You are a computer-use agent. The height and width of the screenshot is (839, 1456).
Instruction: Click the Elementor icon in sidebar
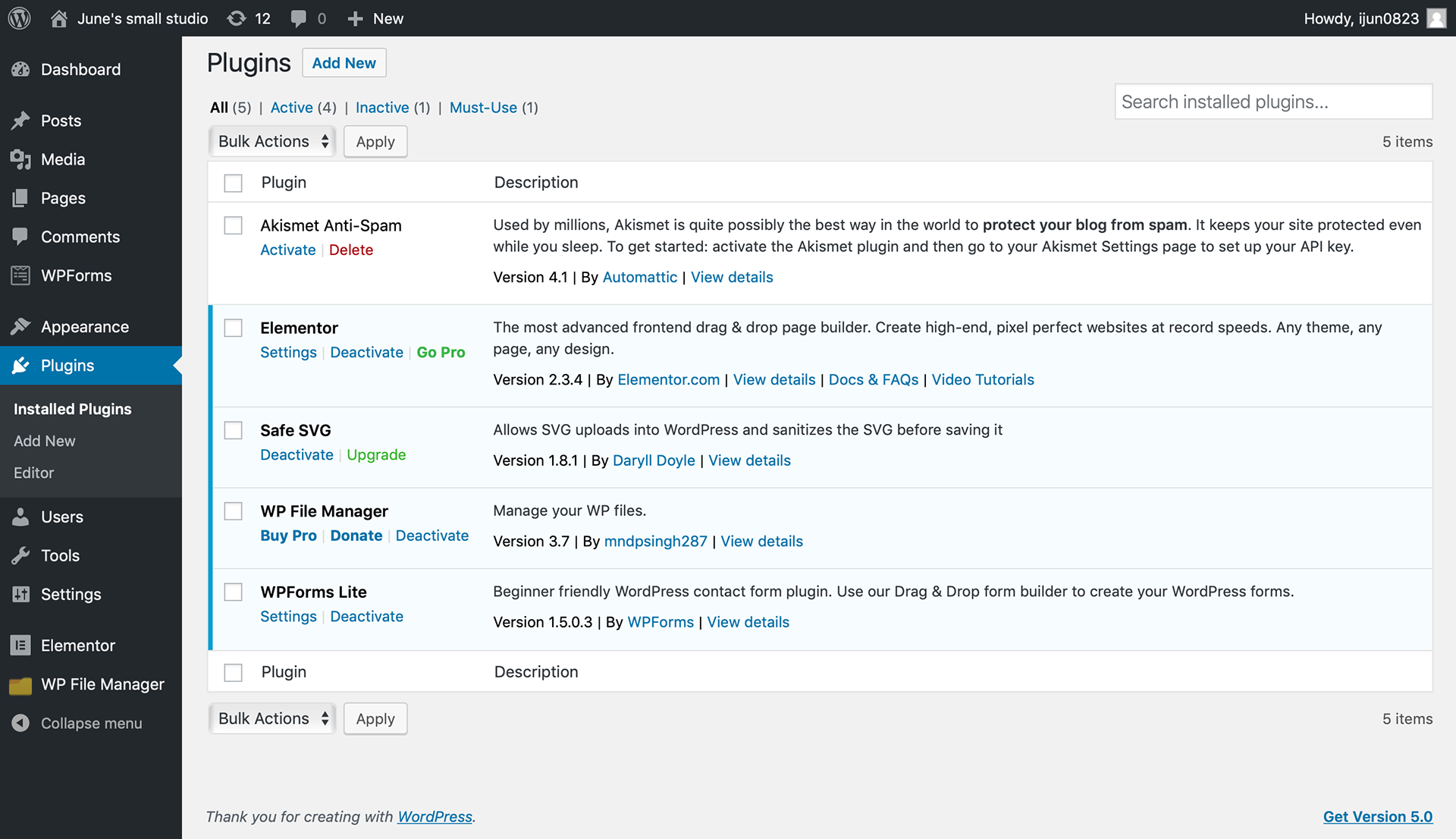click(20, 646)
